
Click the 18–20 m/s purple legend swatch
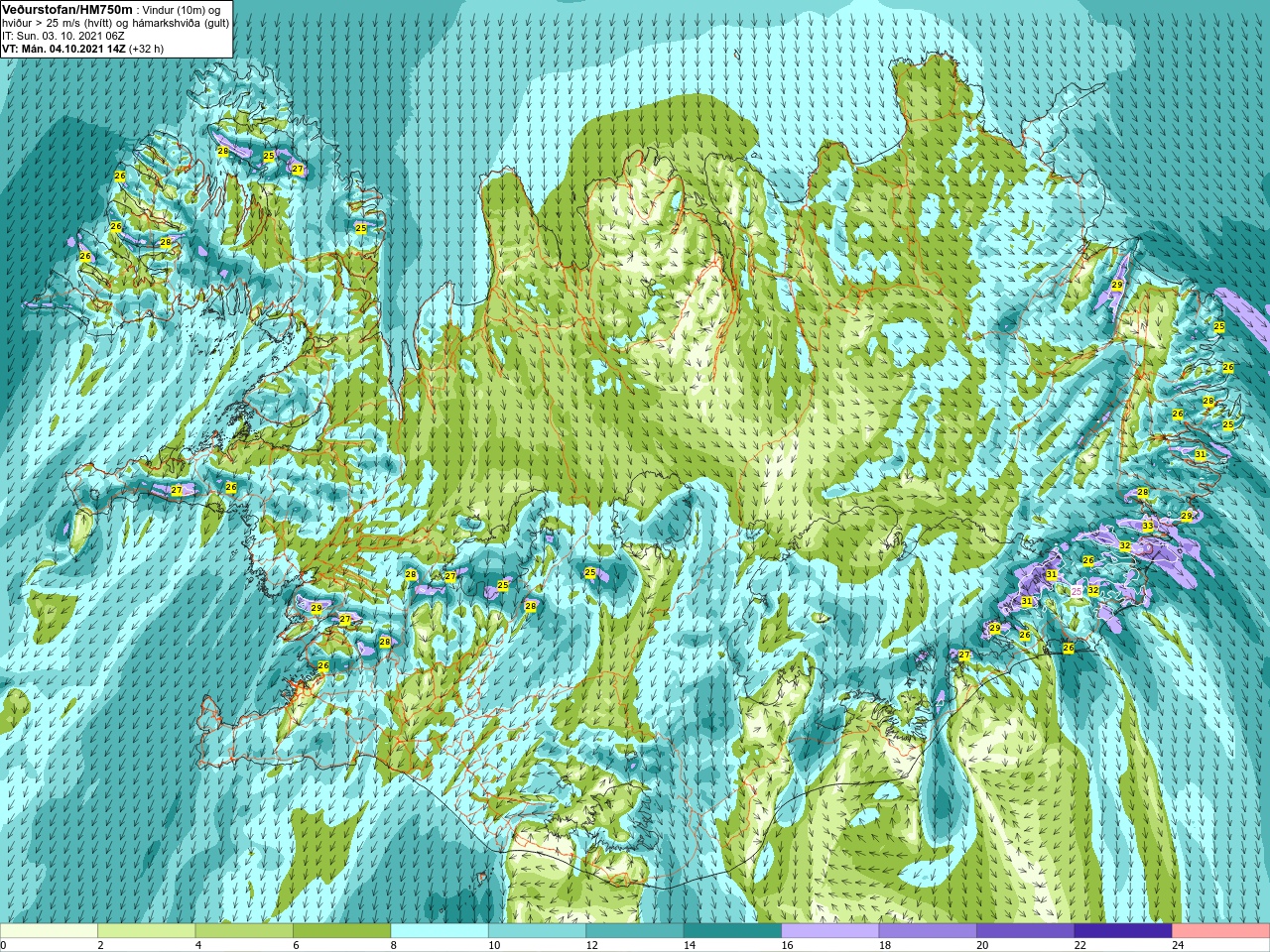[928, 931]
